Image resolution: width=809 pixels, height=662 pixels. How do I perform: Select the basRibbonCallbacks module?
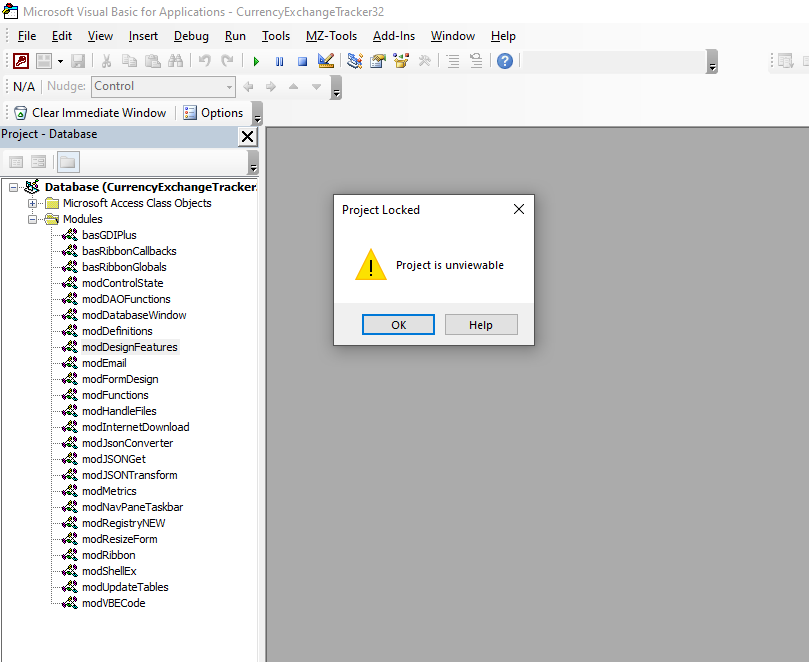point(129,251)
